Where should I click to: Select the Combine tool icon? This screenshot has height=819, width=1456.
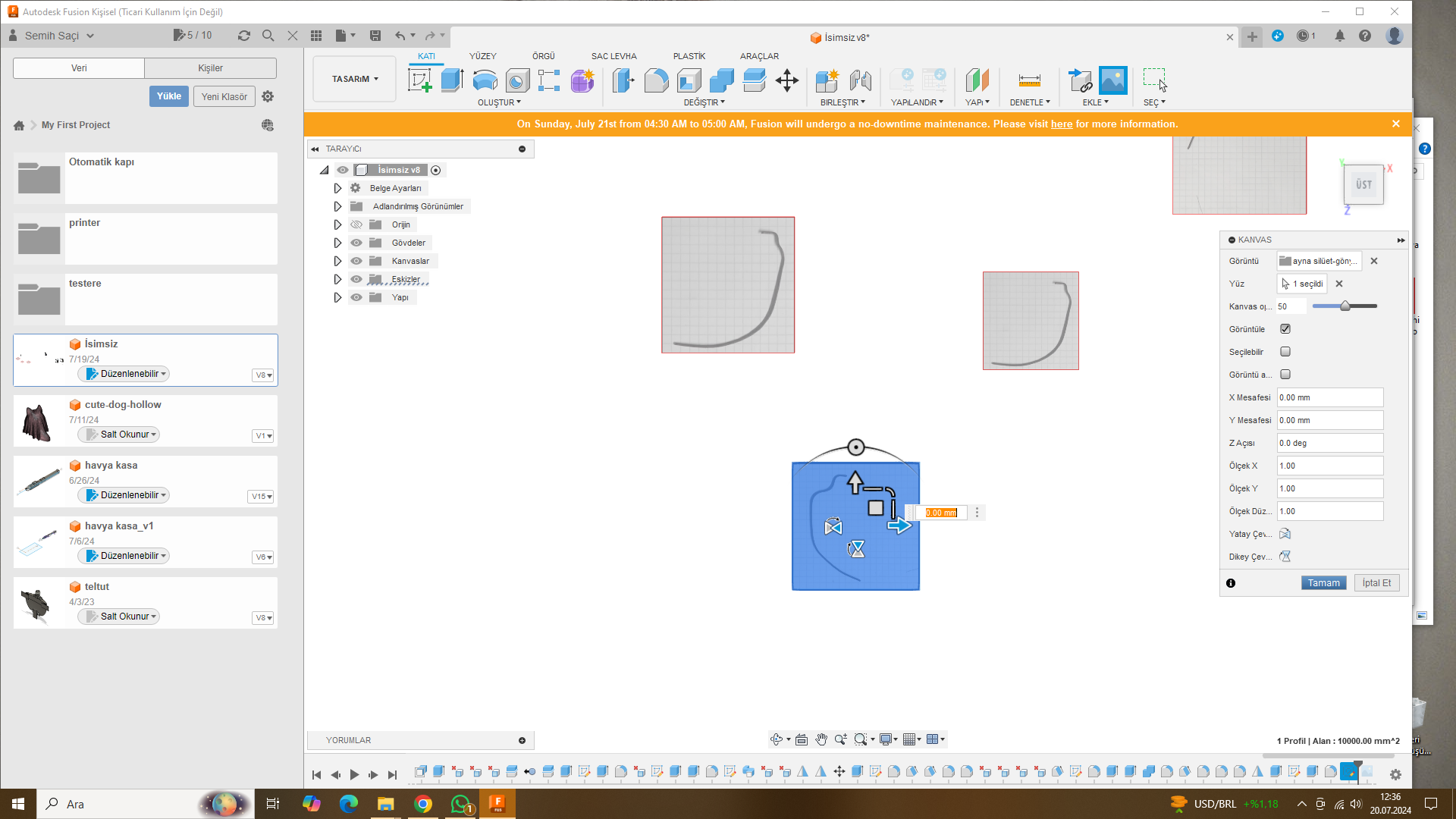coord(721,80)
